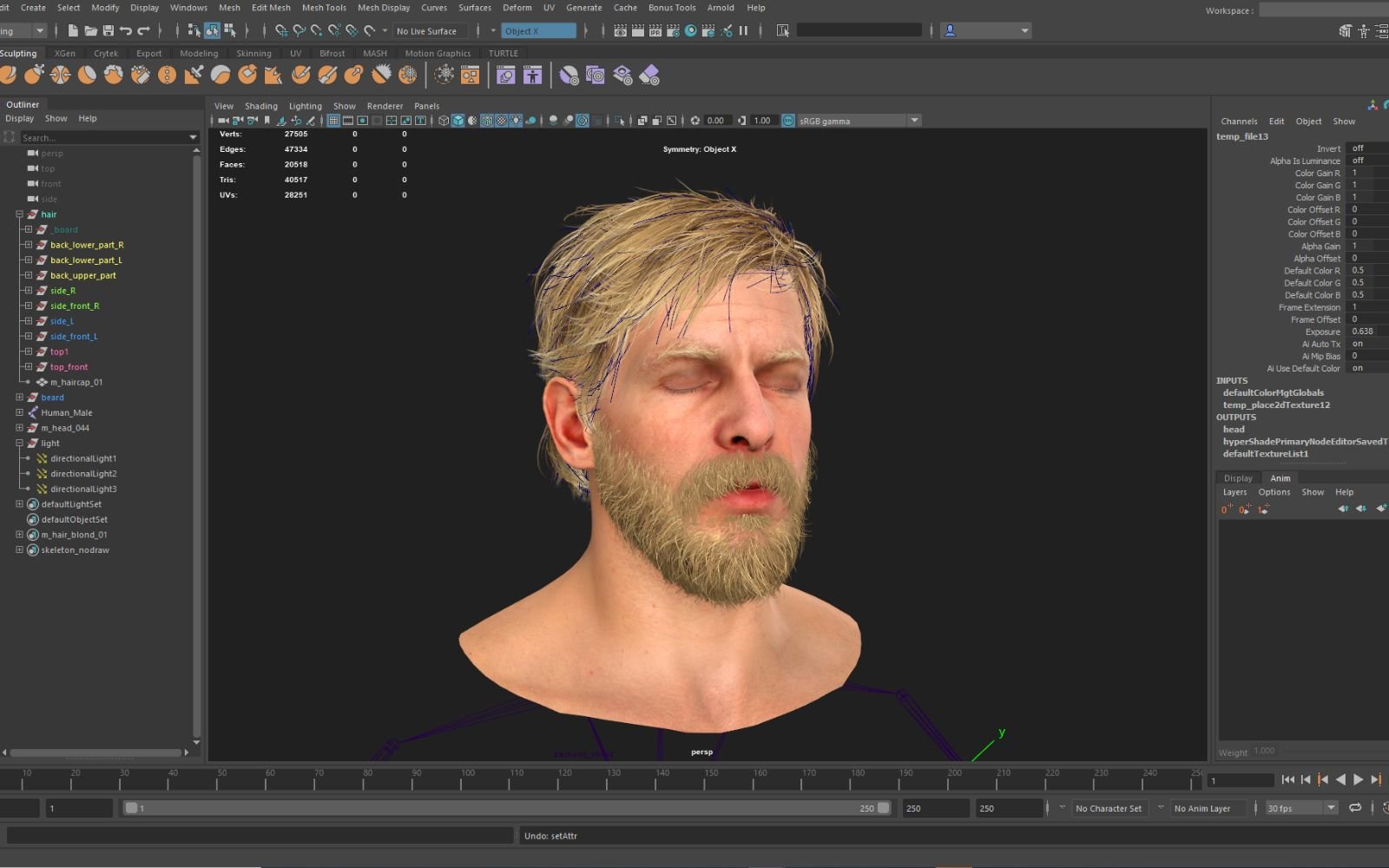
Task: Select the first sculpt brush on the shelf
Action: [x=8, y=76]
